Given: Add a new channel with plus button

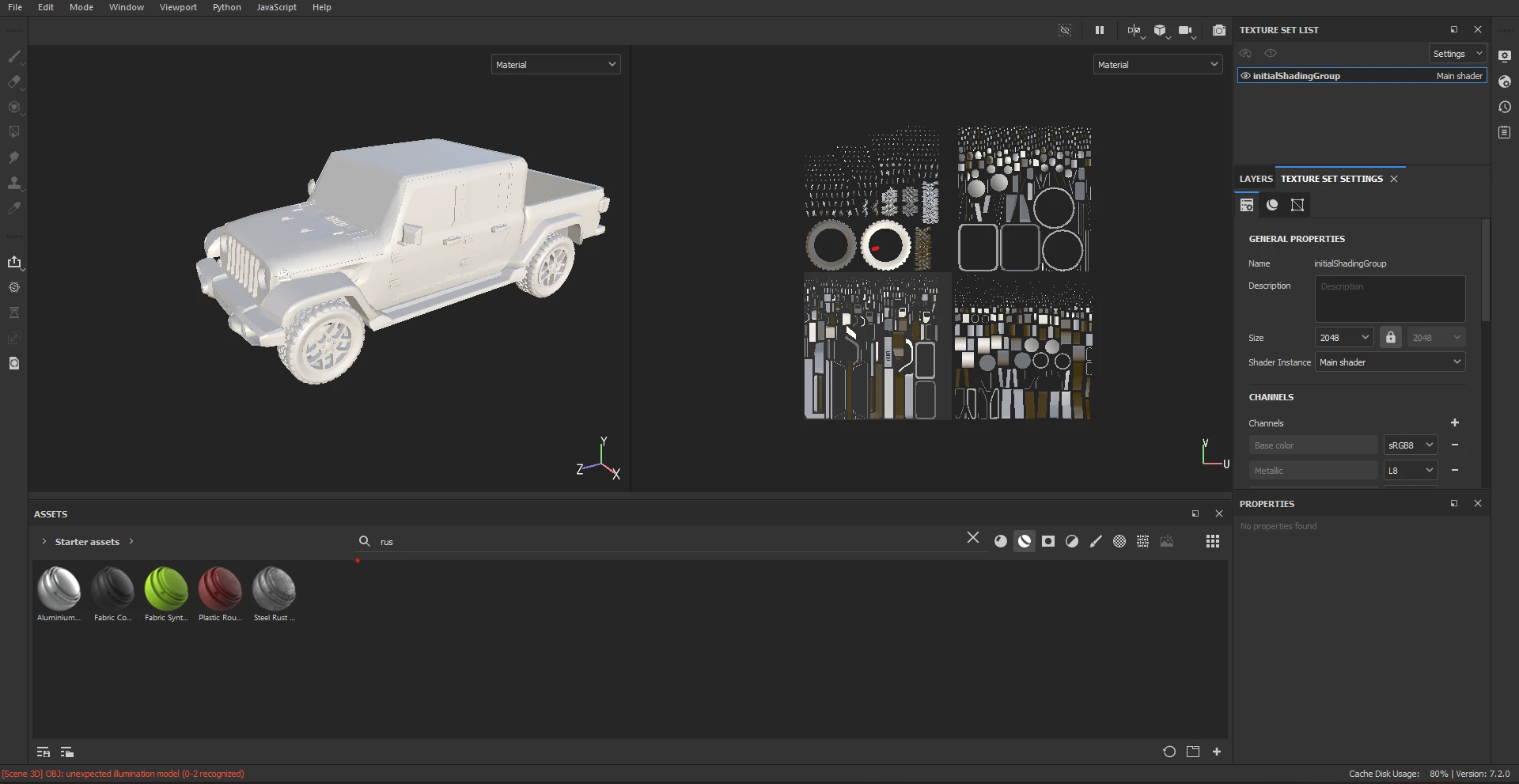Looking at the screenshot, I should [1454, 423].
